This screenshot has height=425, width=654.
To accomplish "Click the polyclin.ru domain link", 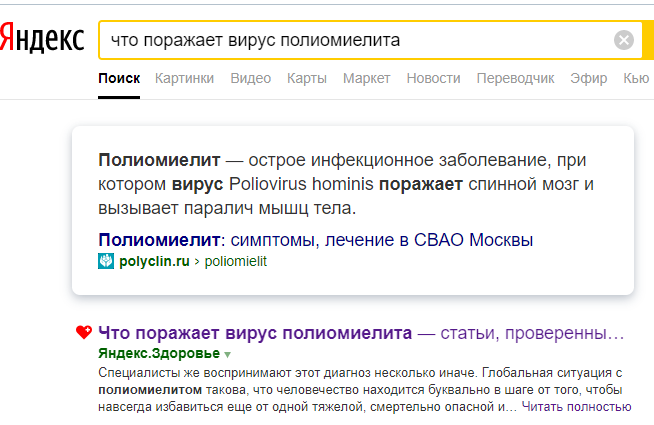I will tap(153, 261).
